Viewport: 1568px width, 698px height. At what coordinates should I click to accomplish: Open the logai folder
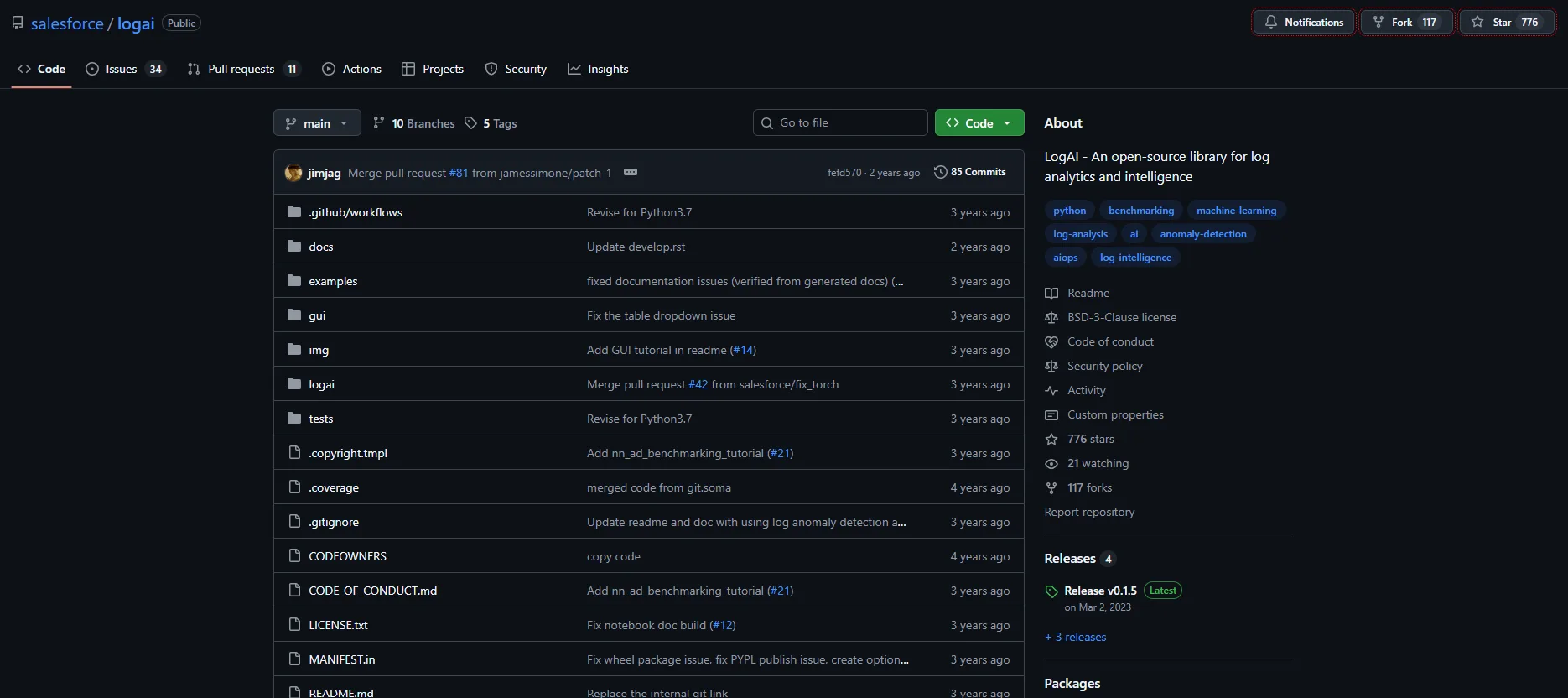pyautogui.click(x=321, y=384)
